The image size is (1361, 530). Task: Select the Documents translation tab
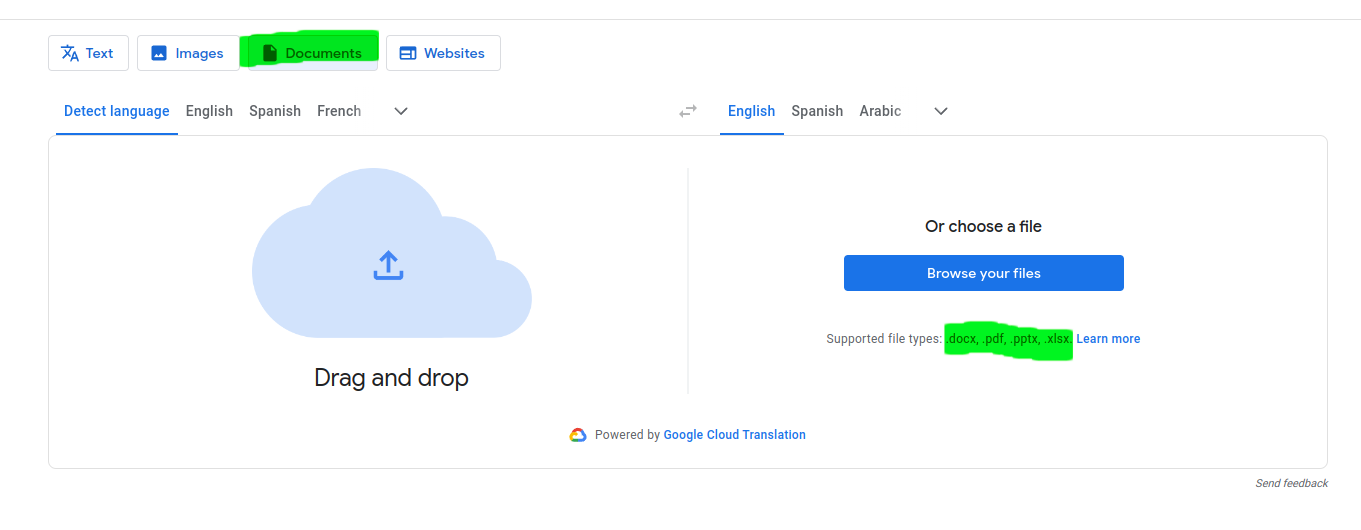(x=312, y=53)
